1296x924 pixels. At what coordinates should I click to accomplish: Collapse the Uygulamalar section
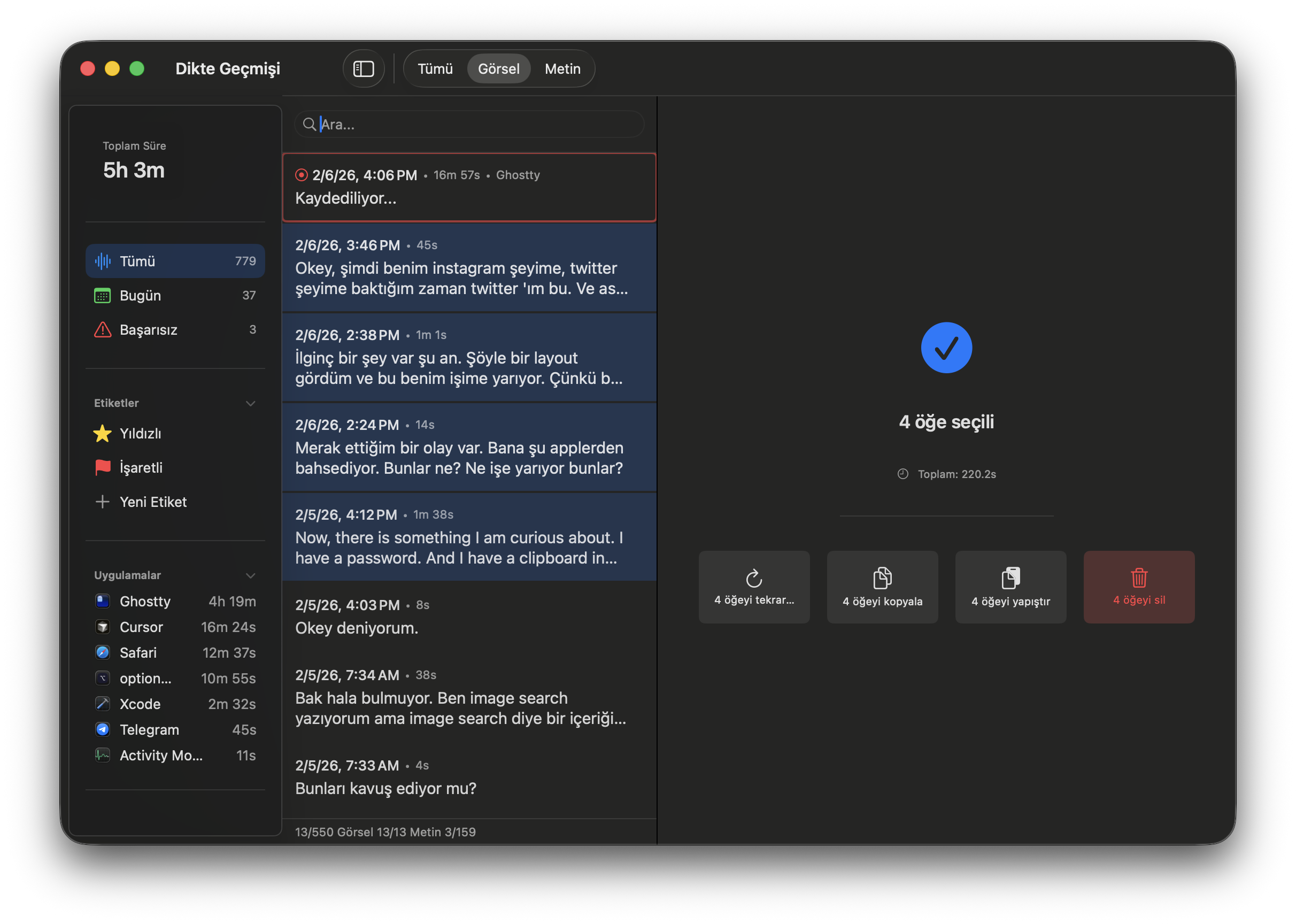pos(250,575)
